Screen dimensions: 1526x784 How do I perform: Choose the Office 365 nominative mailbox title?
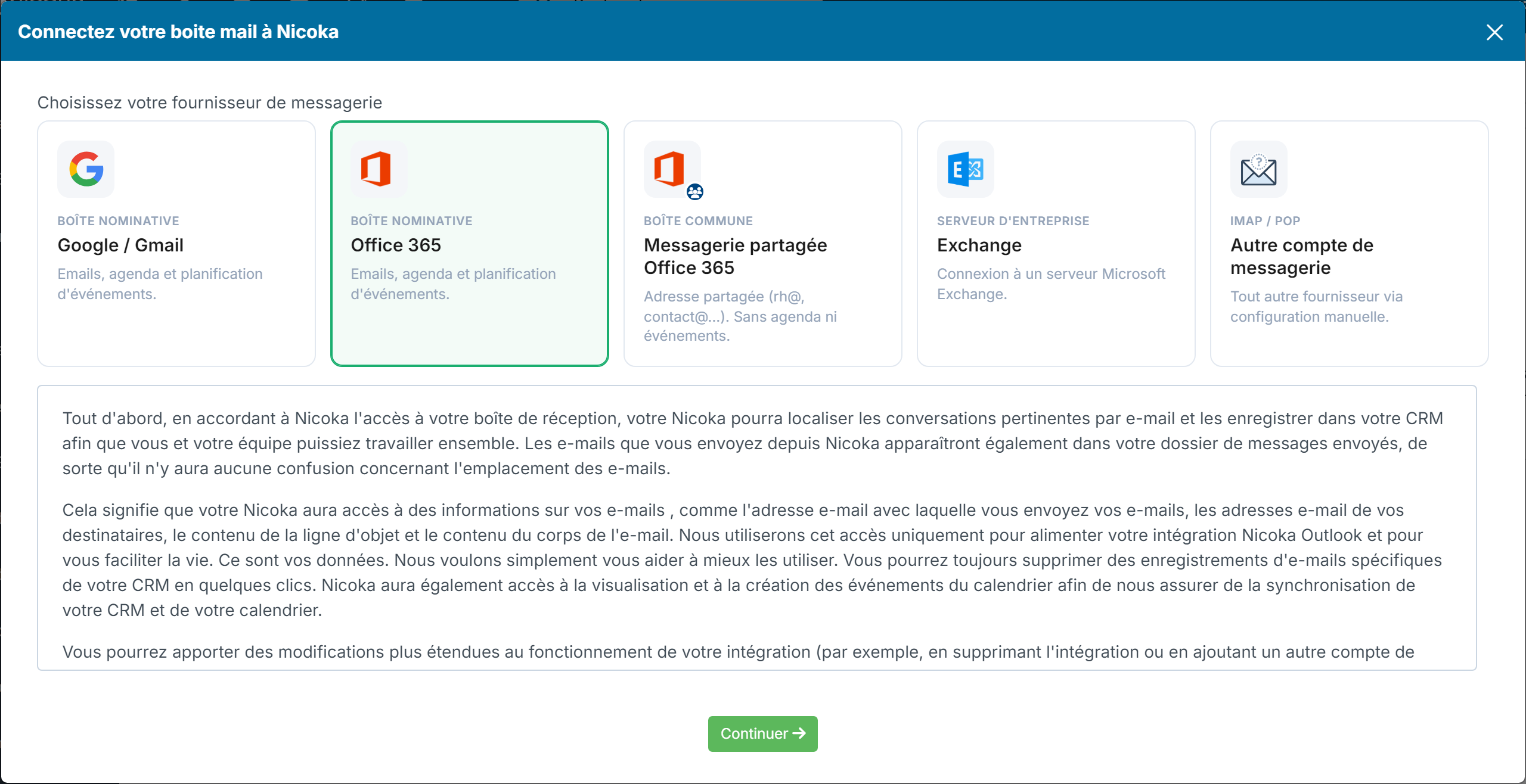pos(396,245)
